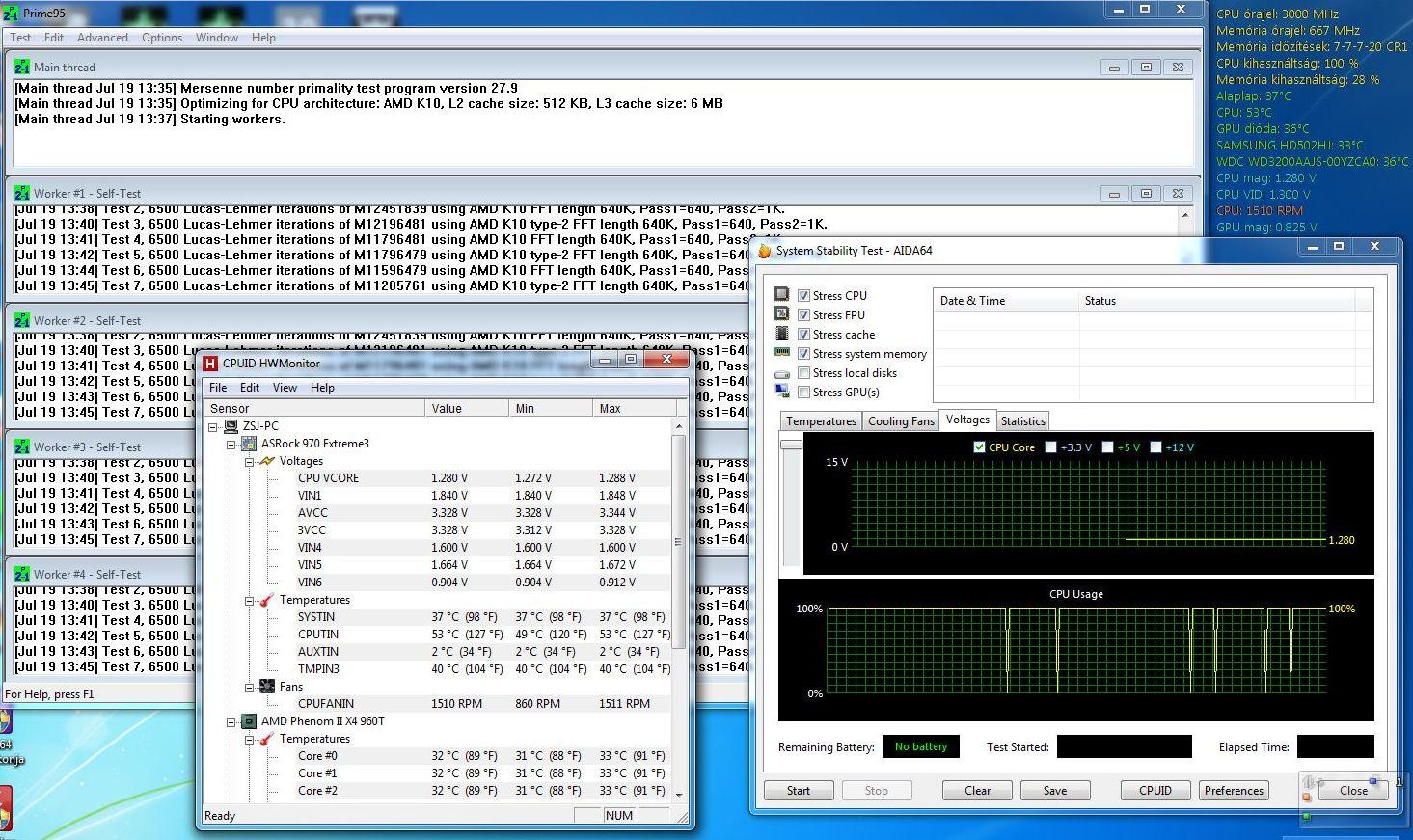Click the Stress cache chip icon
This screenshot has width=1413, height=840.
tap(782, 334)
